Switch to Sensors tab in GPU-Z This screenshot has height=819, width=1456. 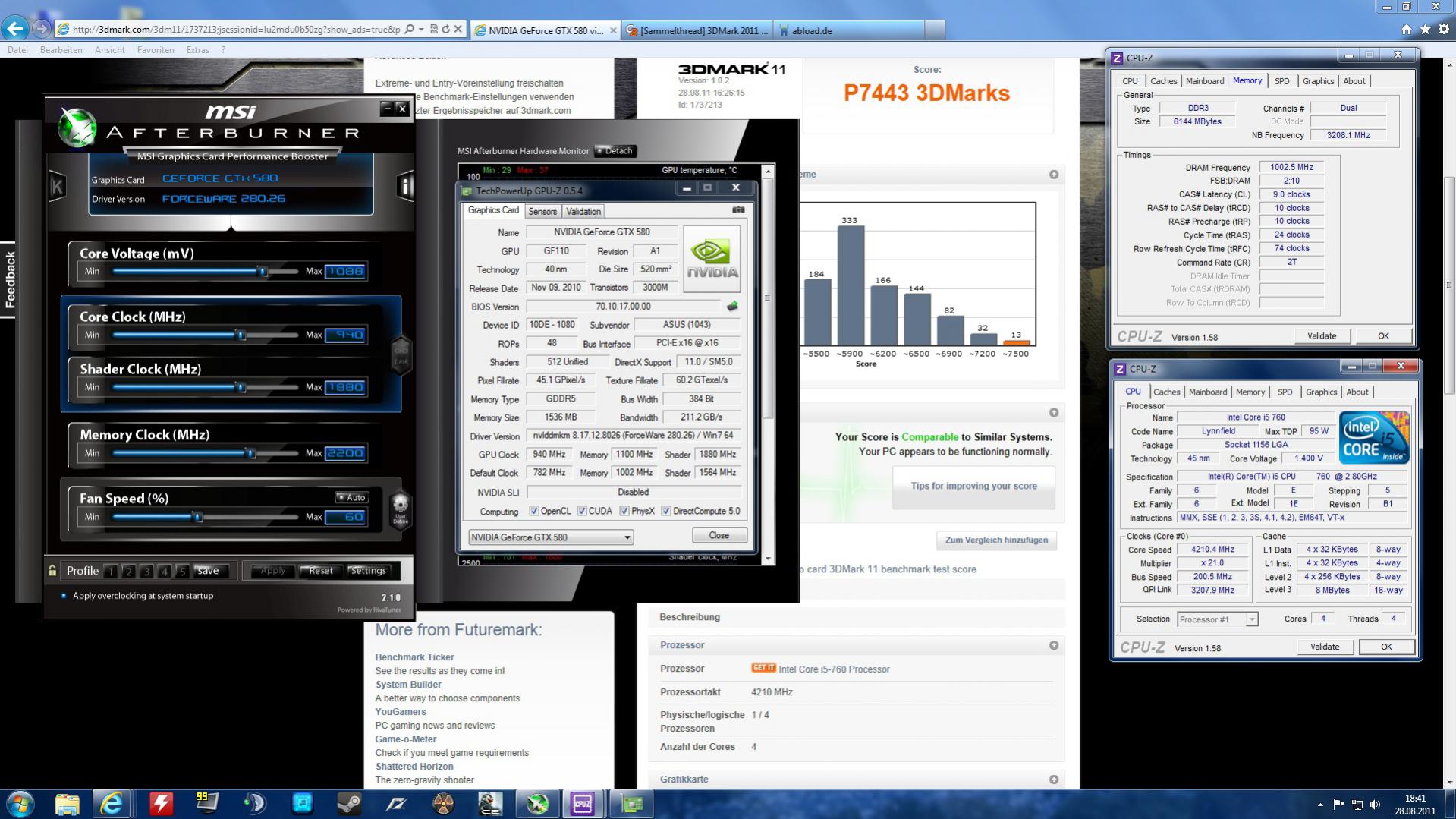[x=542, y=212]
